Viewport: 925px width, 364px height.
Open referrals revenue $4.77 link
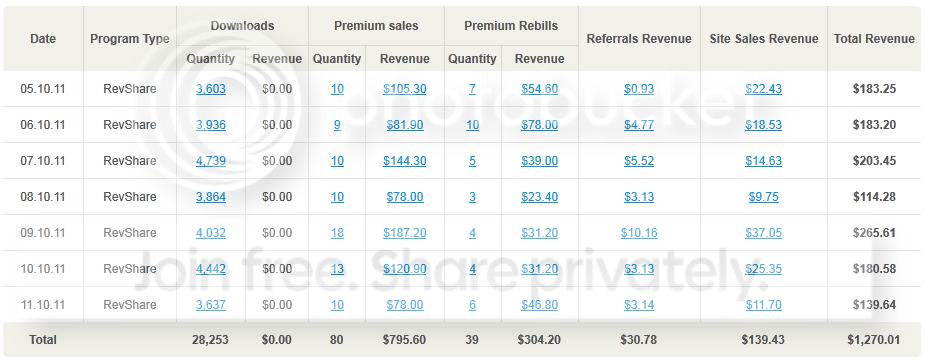point(639,125)
